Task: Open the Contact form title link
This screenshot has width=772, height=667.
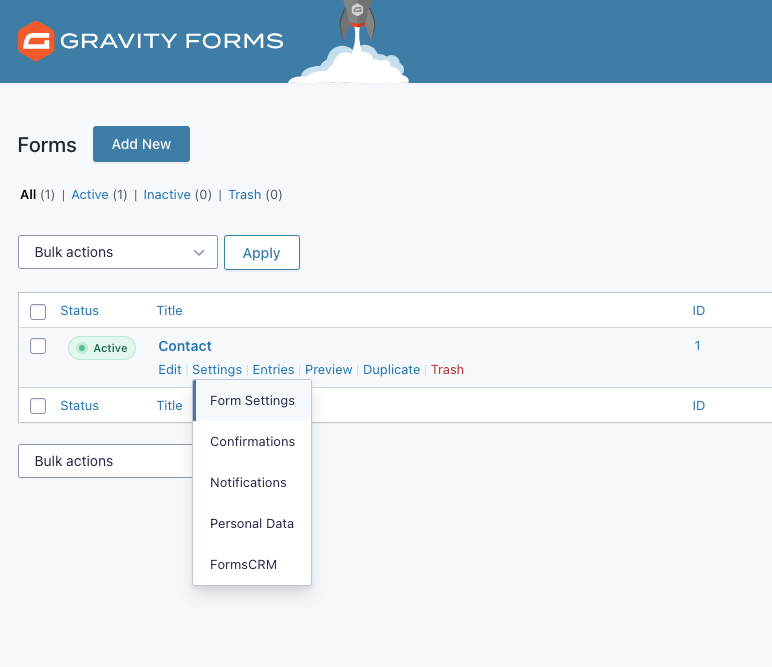Action: tap(185, 346)
